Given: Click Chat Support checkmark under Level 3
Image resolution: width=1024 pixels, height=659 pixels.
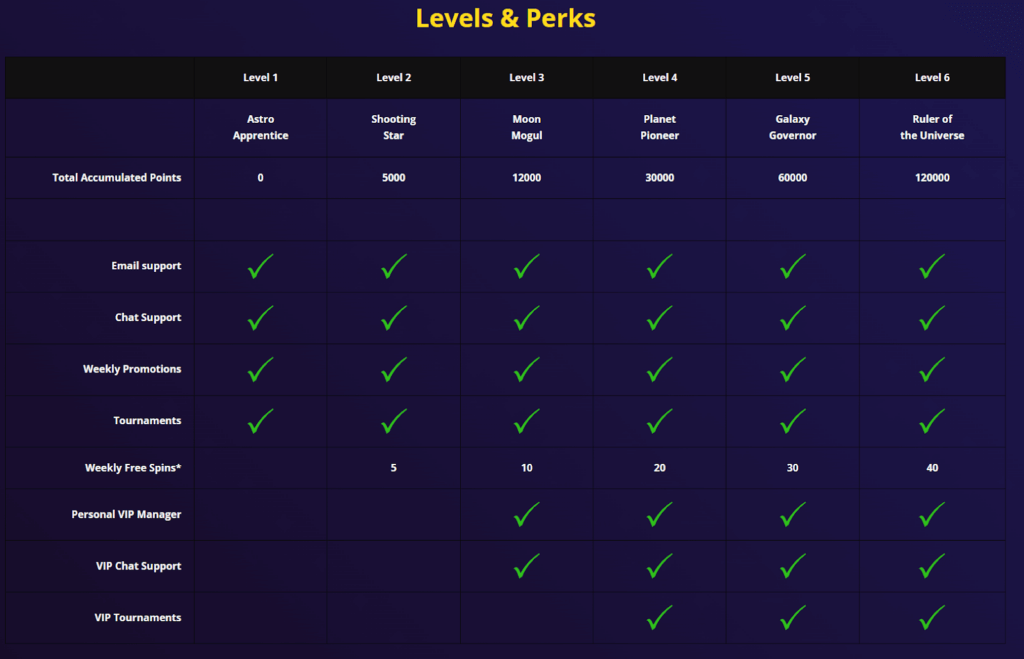Looking at the screenshot, I should (x=526, y=318).
